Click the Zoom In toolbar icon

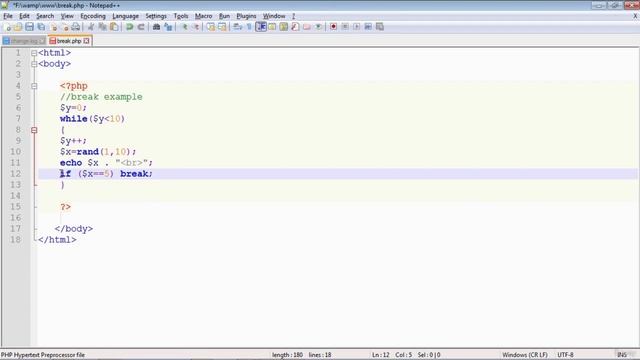(x=184, y=27)
